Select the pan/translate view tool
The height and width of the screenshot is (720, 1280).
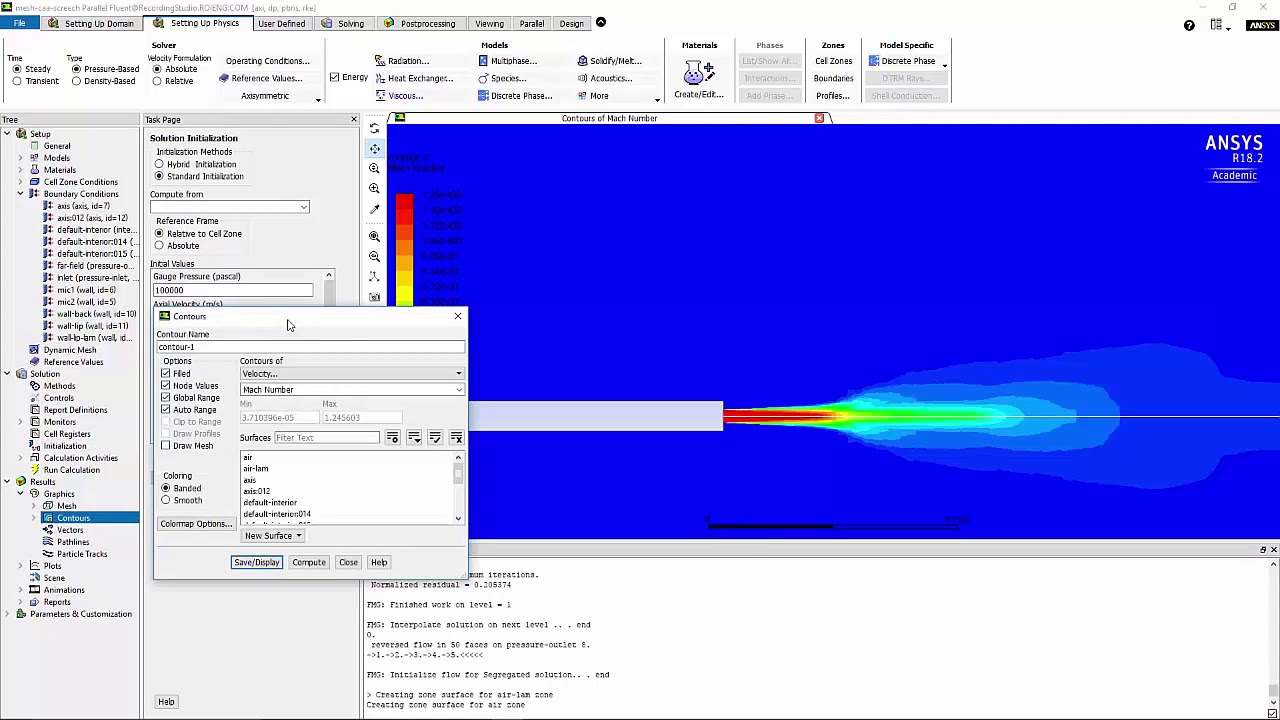(375, 148)
